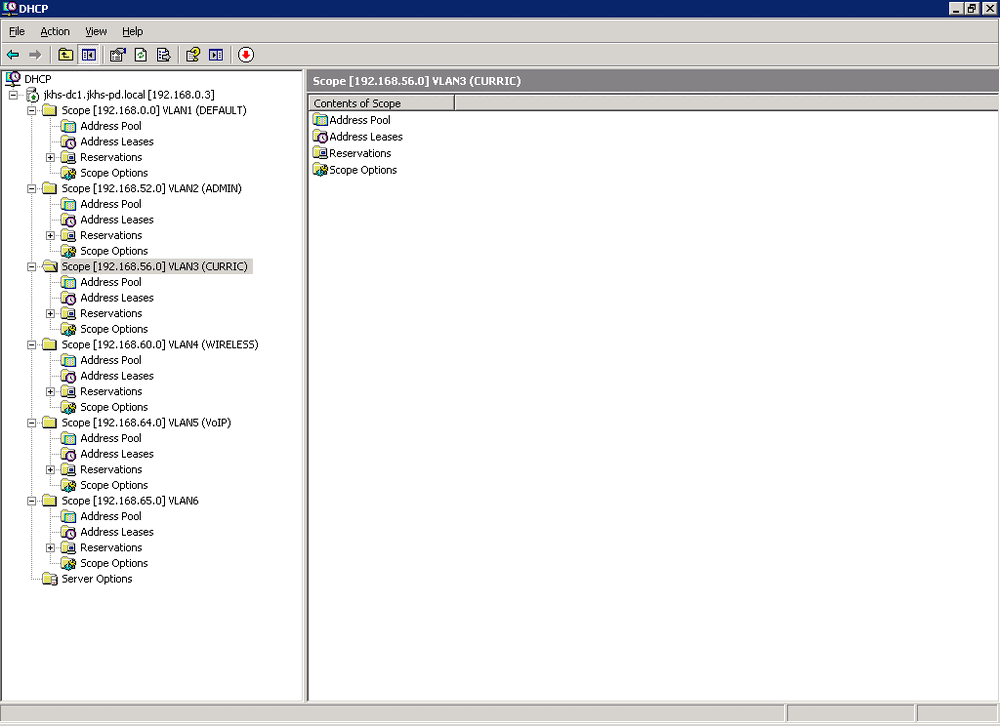
Task: Expand Reservations under VLAN5 (VoIP) scope
Action: coord(50,470)
